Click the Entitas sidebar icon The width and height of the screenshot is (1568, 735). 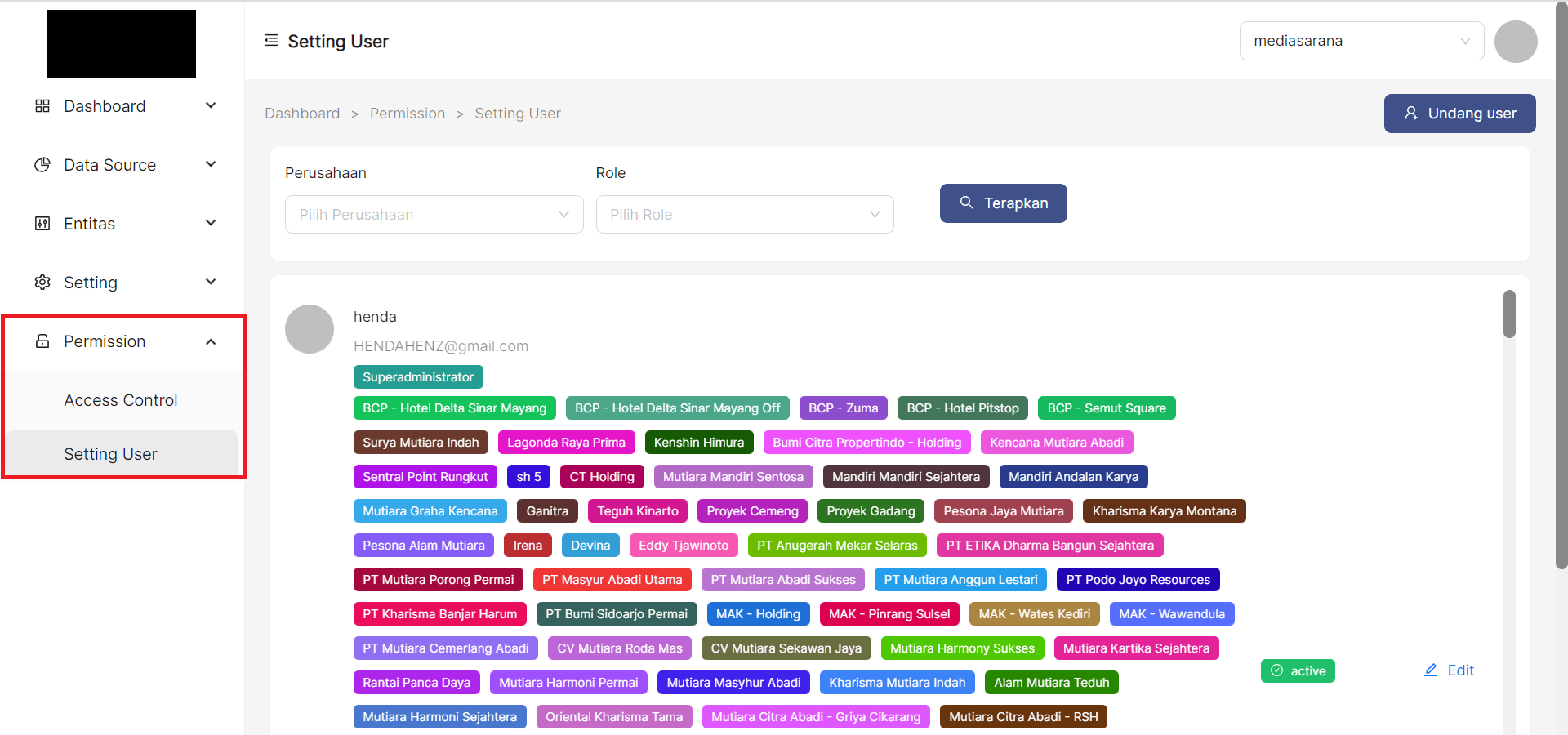[x=42, y=224]
